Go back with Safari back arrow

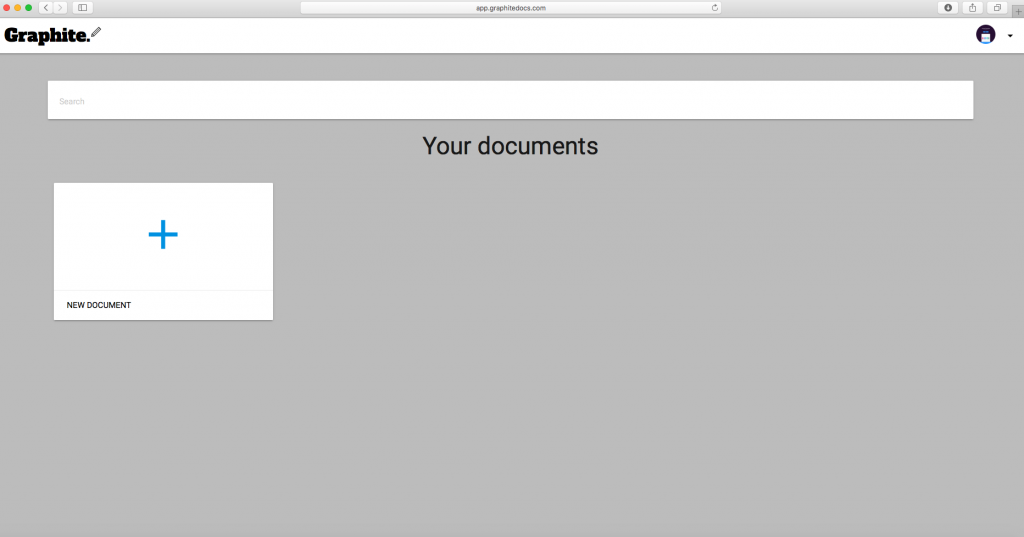point(46,8)
